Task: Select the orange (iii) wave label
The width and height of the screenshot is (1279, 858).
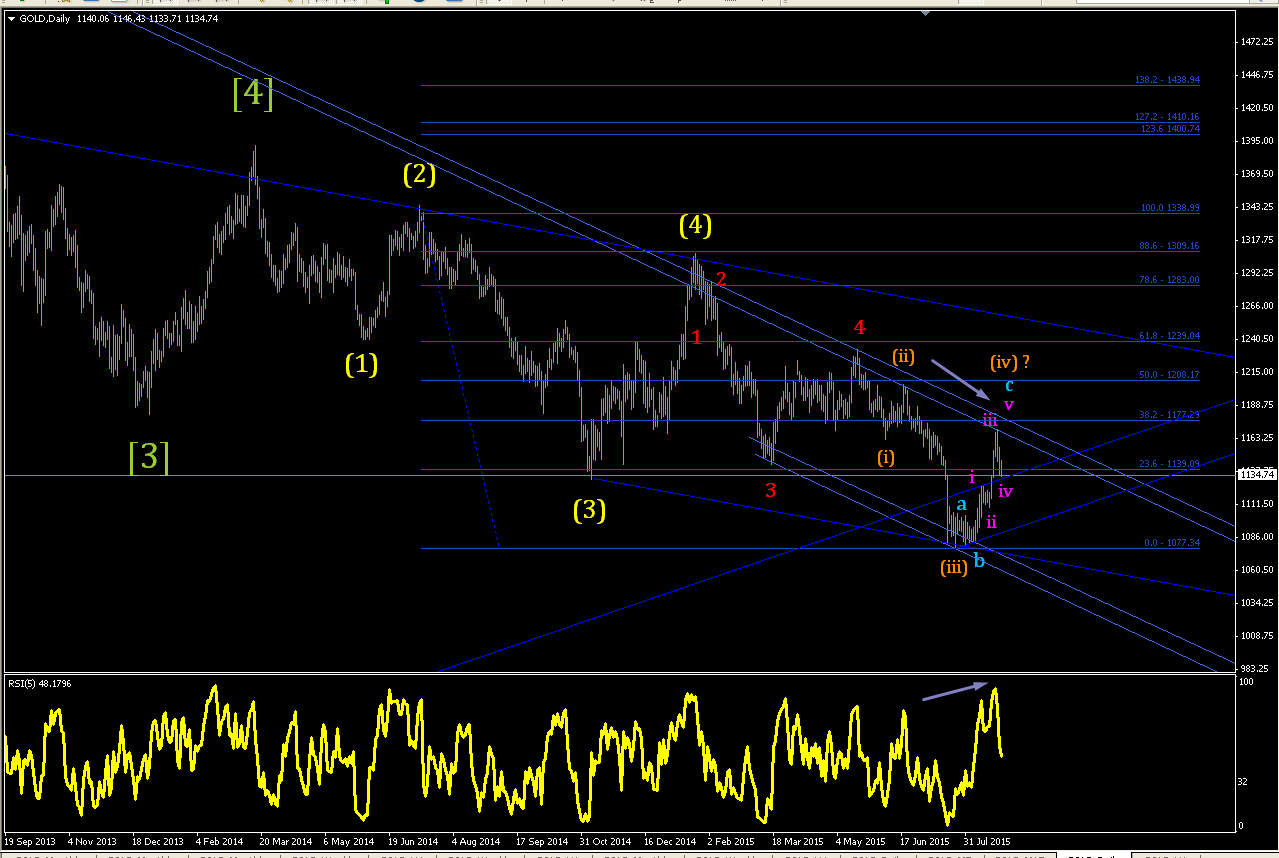Action: pyautogui.click(x=953, y=568)
